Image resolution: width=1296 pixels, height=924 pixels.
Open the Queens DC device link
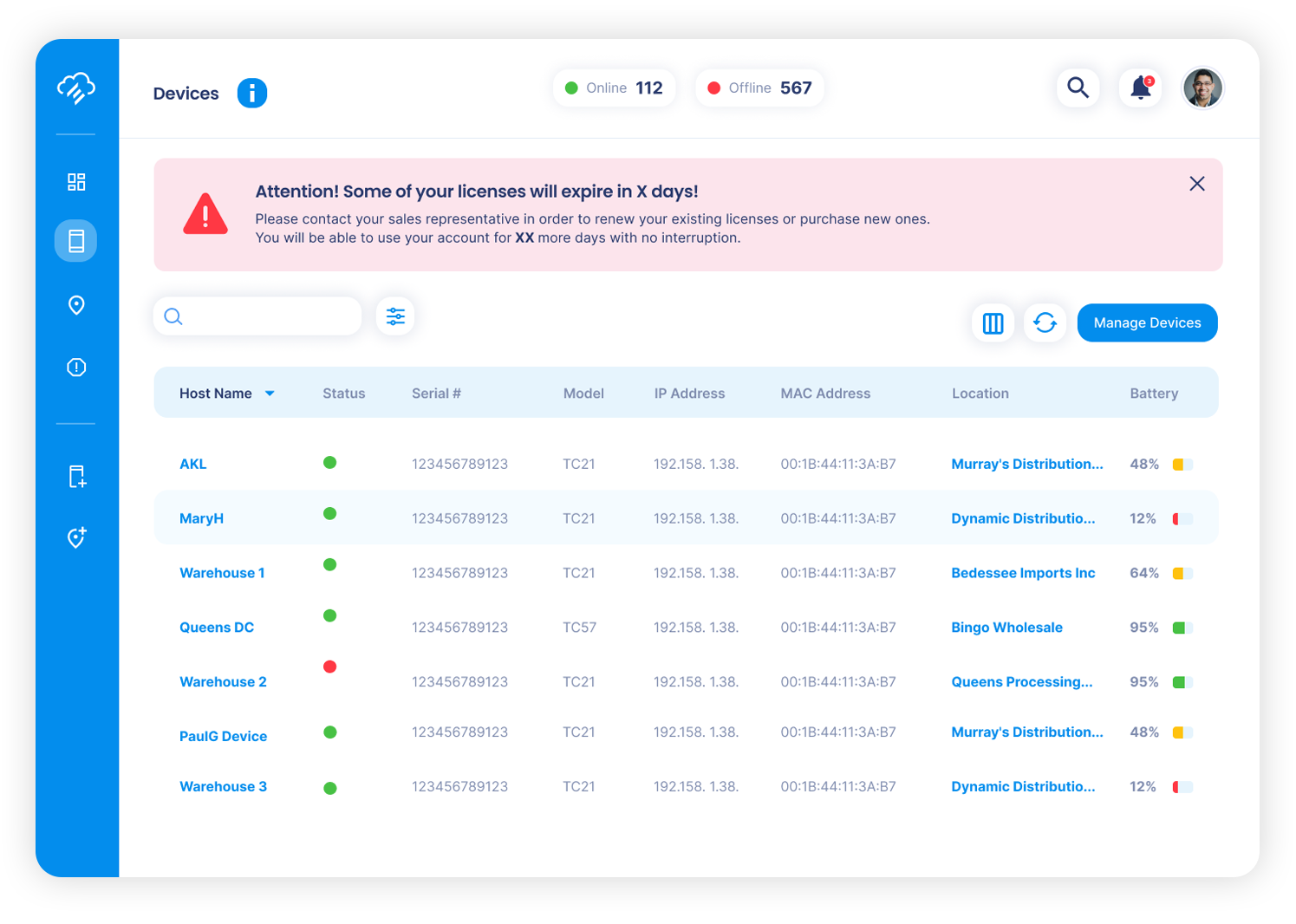pos(217,628)
